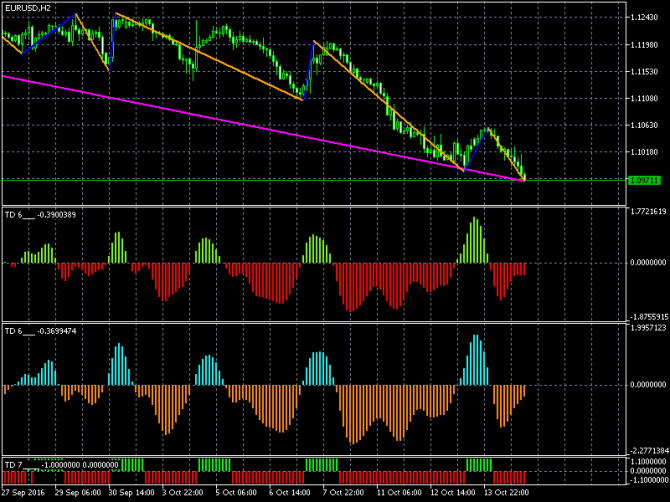Click the 1.11530 price scale value
The image size is (670, 502).
pyautogui.click(x=644, y=71)
